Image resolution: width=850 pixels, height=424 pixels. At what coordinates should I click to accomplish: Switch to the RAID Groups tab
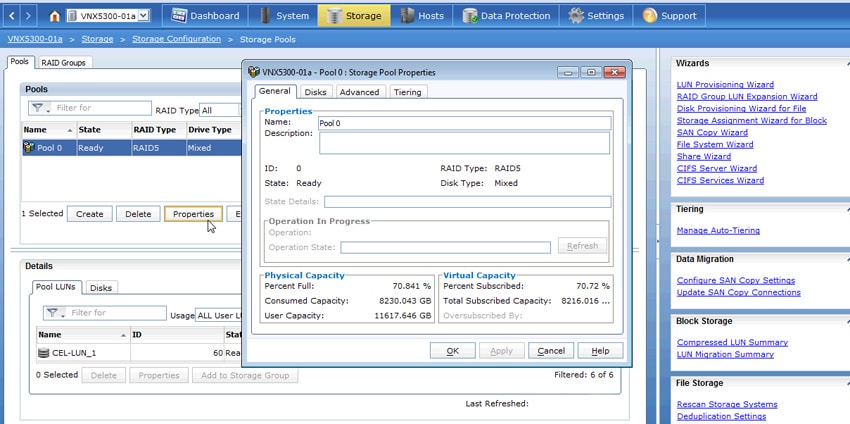64,62
